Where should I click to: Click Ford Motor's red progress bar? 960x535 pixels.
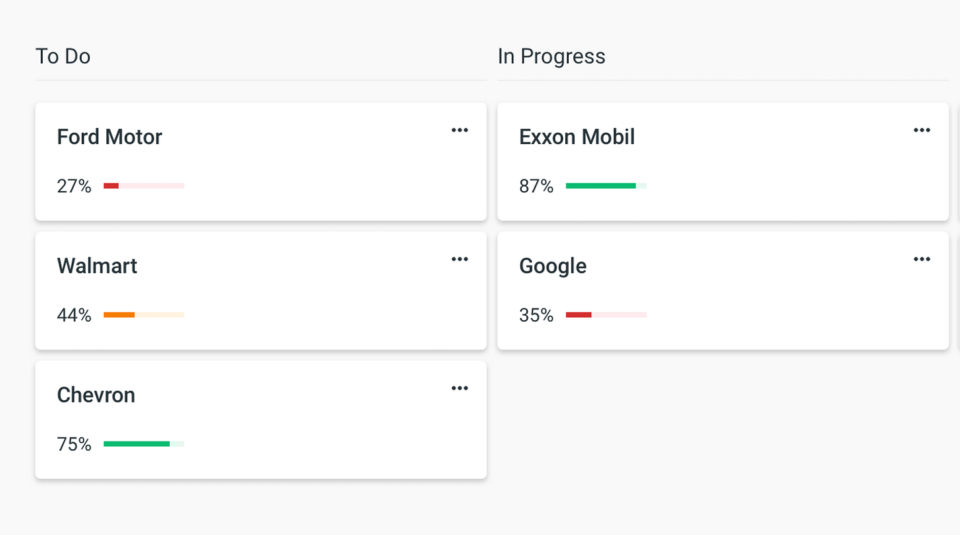[144, 186]
